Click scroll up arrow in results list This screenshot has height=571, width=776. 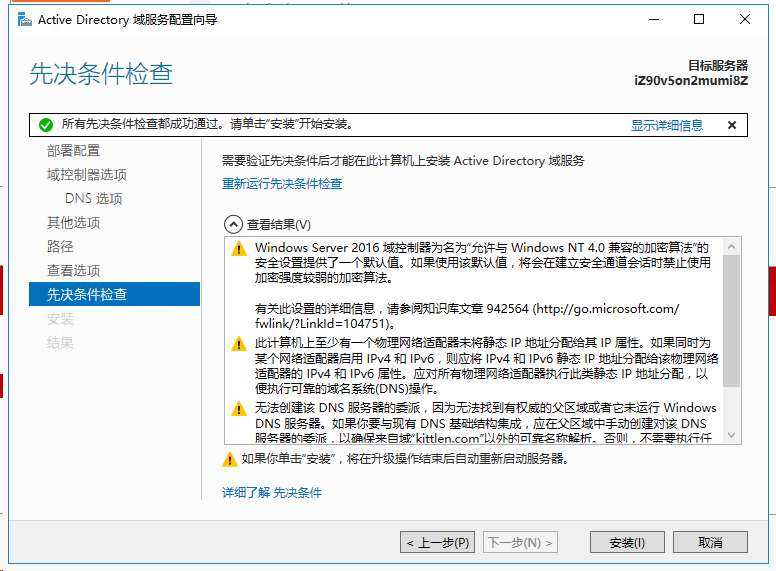point(731,246)
